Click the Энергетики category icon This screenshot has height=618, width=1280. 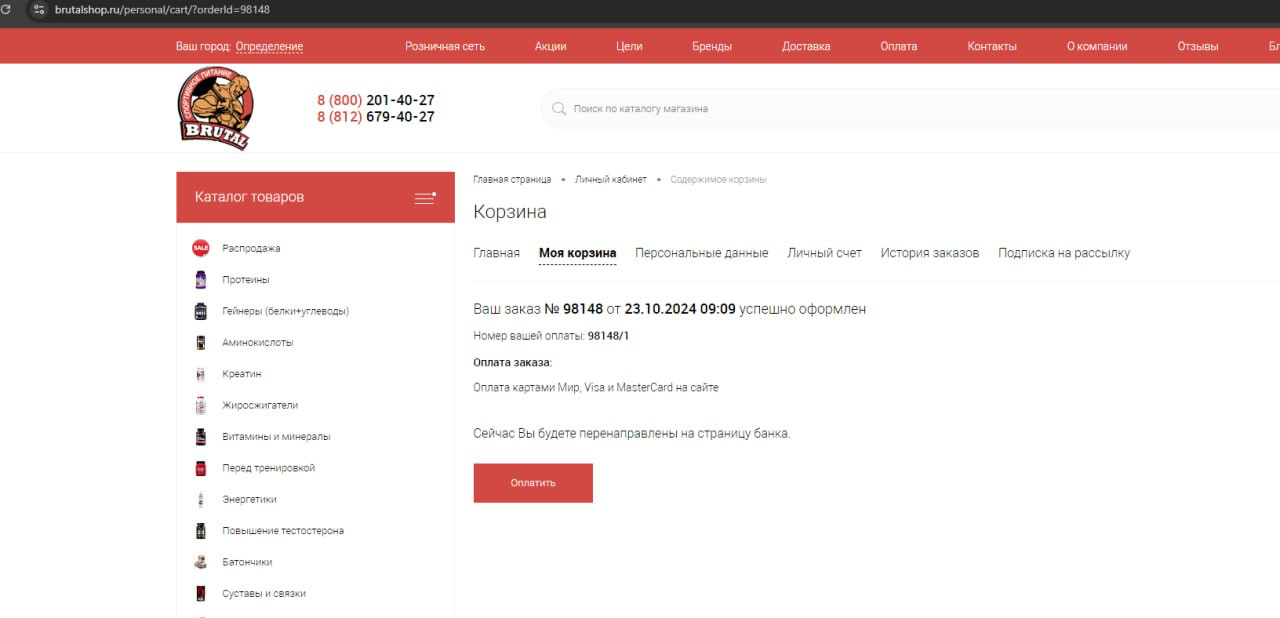tap(201, 499)
